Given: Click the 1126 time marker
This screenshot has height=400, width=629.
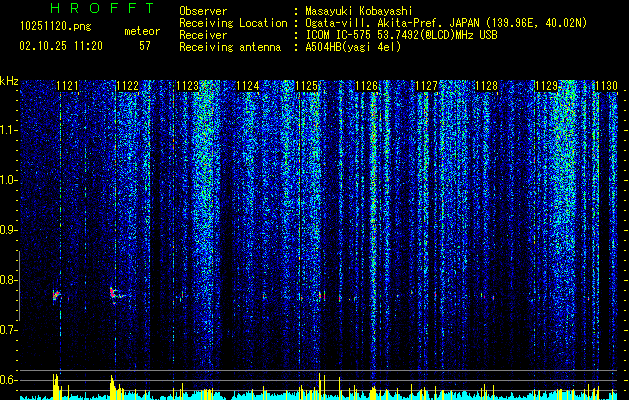Looking at the screenshot, I should pos(367,86).
